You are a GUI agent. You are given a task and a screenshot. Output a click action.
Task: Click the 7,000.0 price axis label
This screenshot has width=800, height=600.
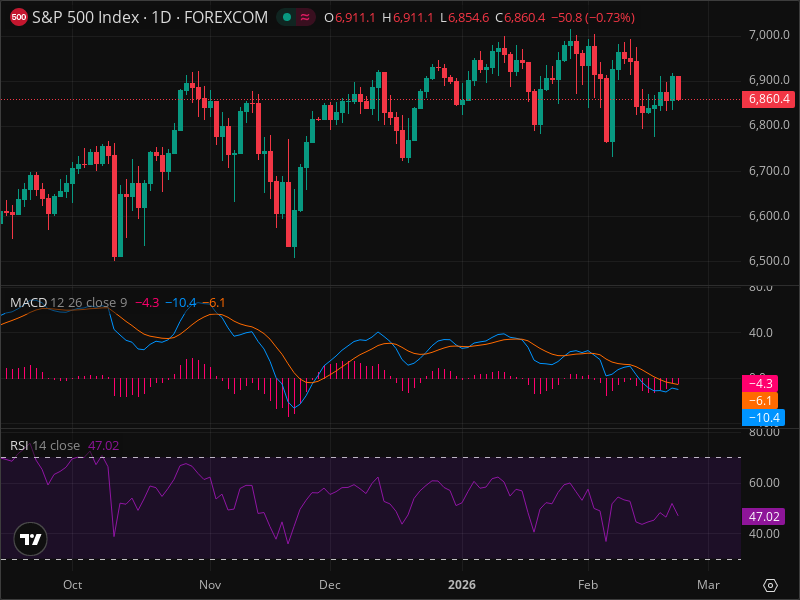coord(769,35)
